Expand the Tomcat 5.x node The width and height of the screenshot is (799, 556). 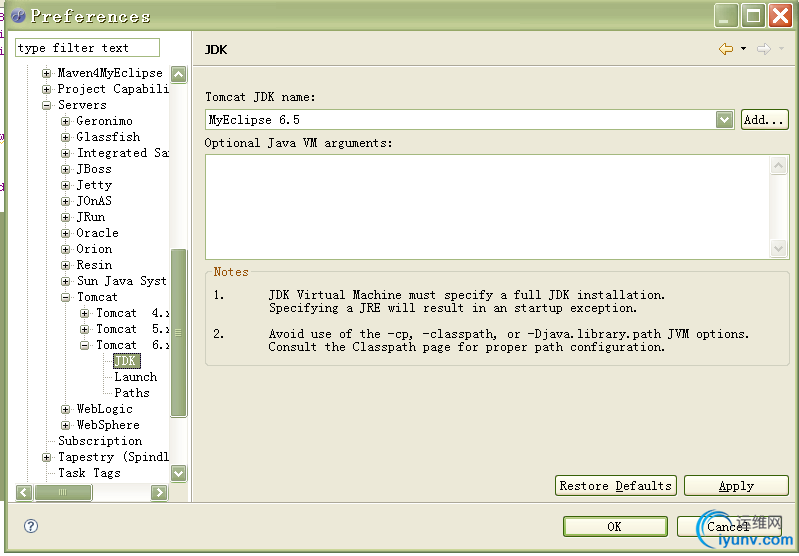[85, 329]
